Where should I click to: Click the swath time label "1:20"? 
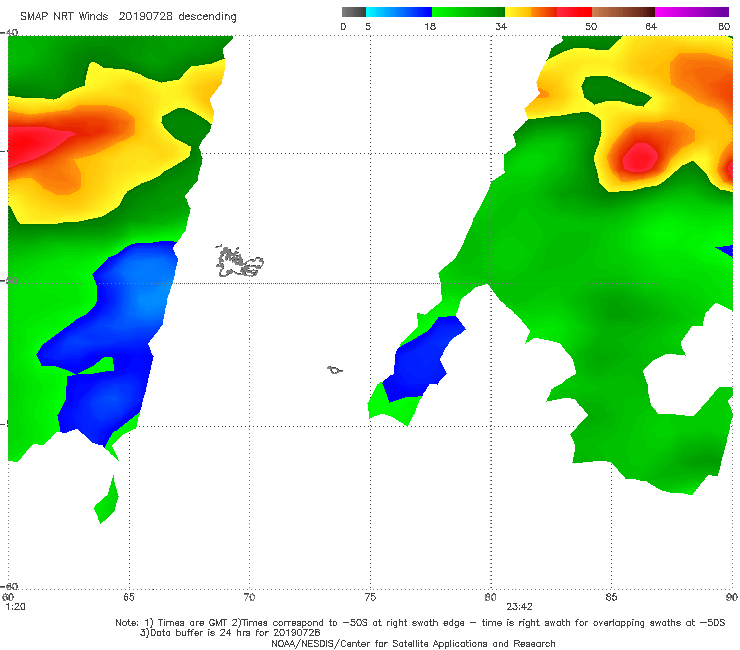tap(16, 607)
